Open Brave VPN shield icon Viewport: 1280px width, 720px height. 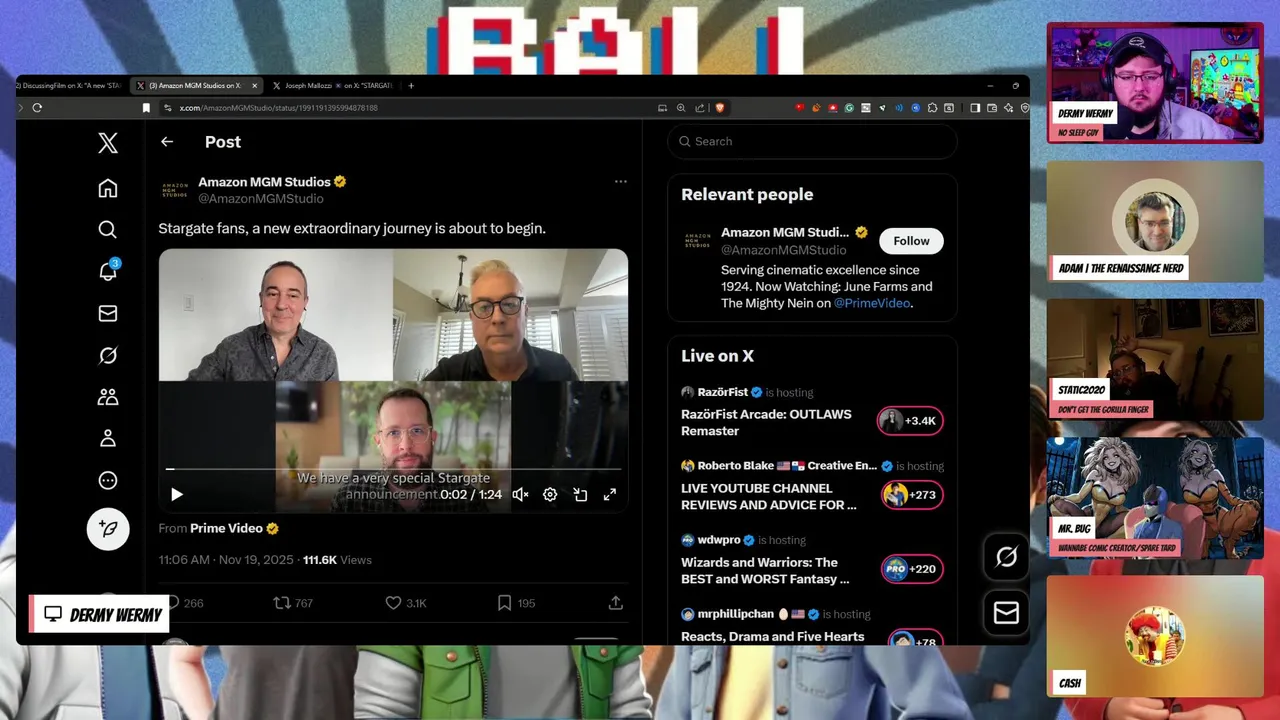pyautogui.click(x=1025, y=108)
